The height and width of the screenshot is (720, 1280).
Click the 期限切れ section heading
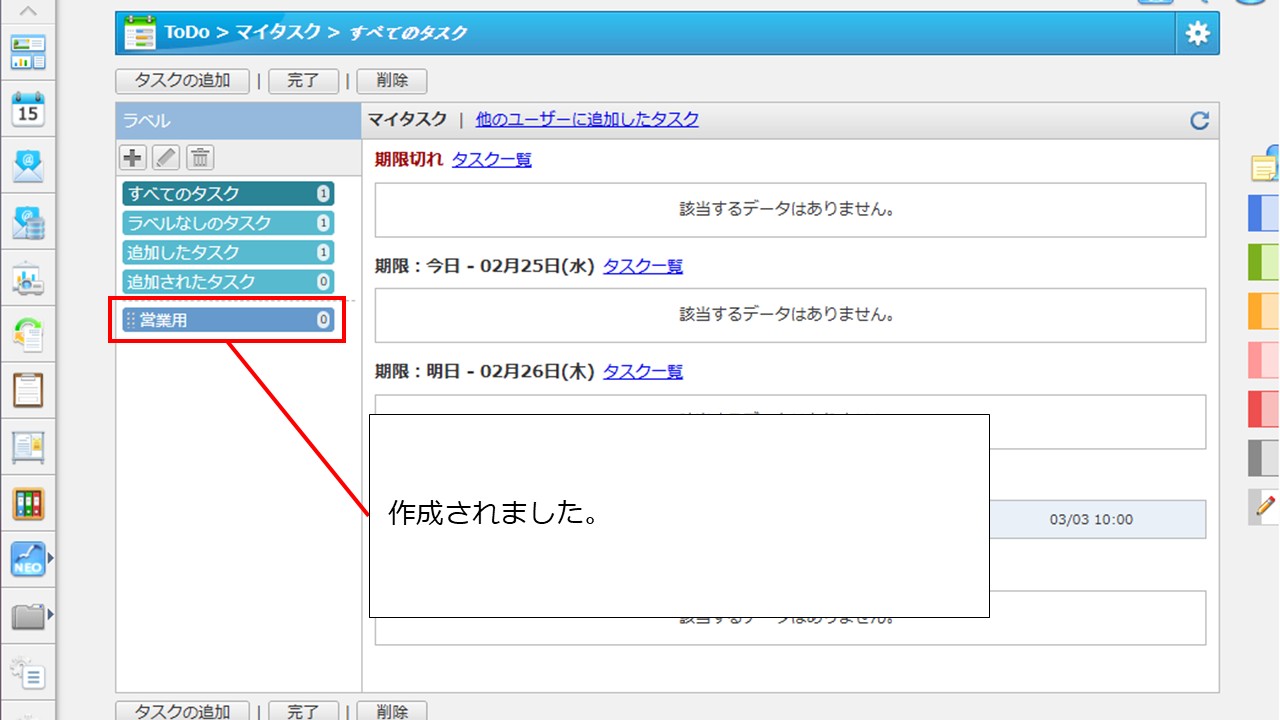tap(409, 159)
